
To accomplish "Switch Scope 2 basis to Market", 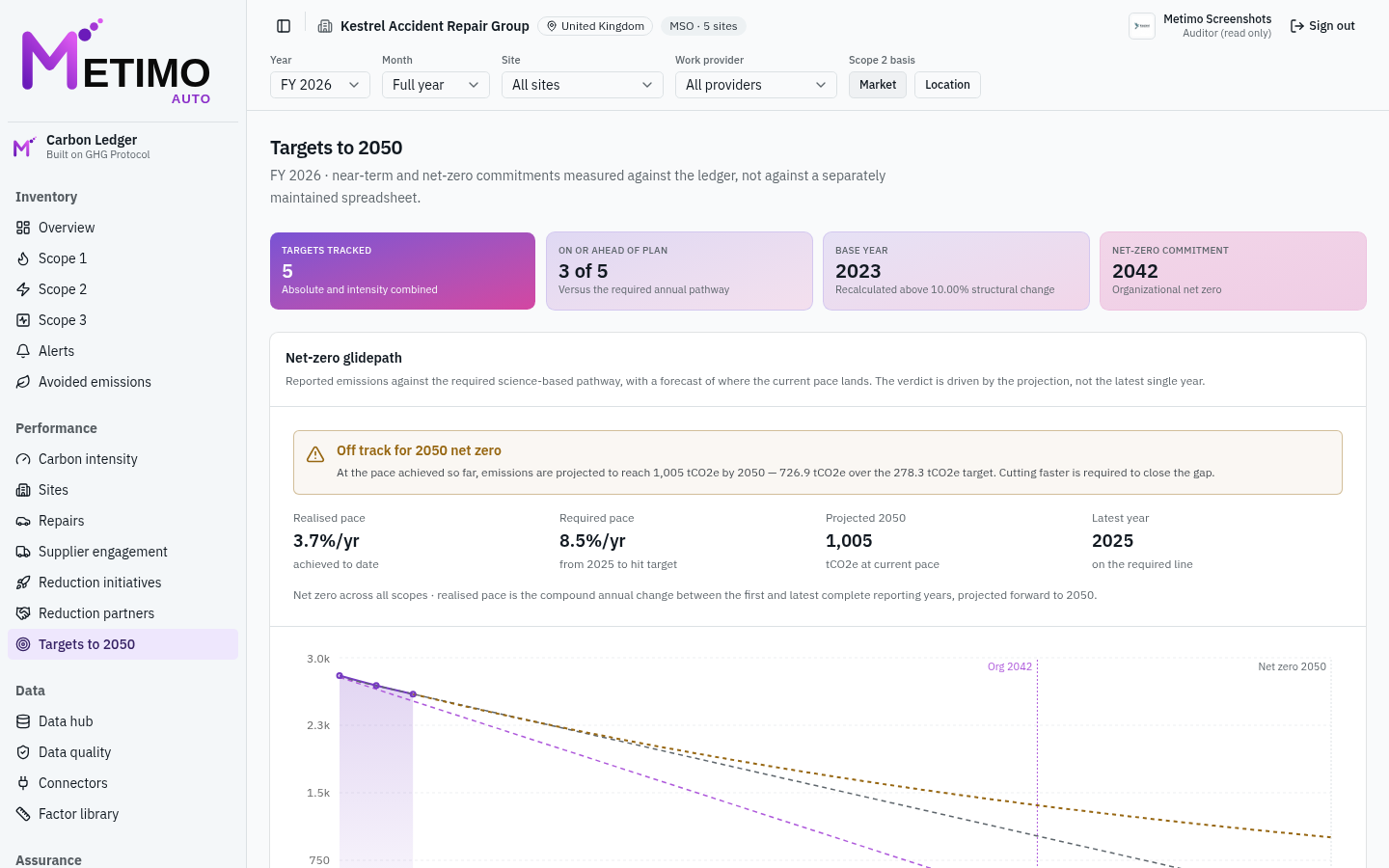I will click(878, 85).
